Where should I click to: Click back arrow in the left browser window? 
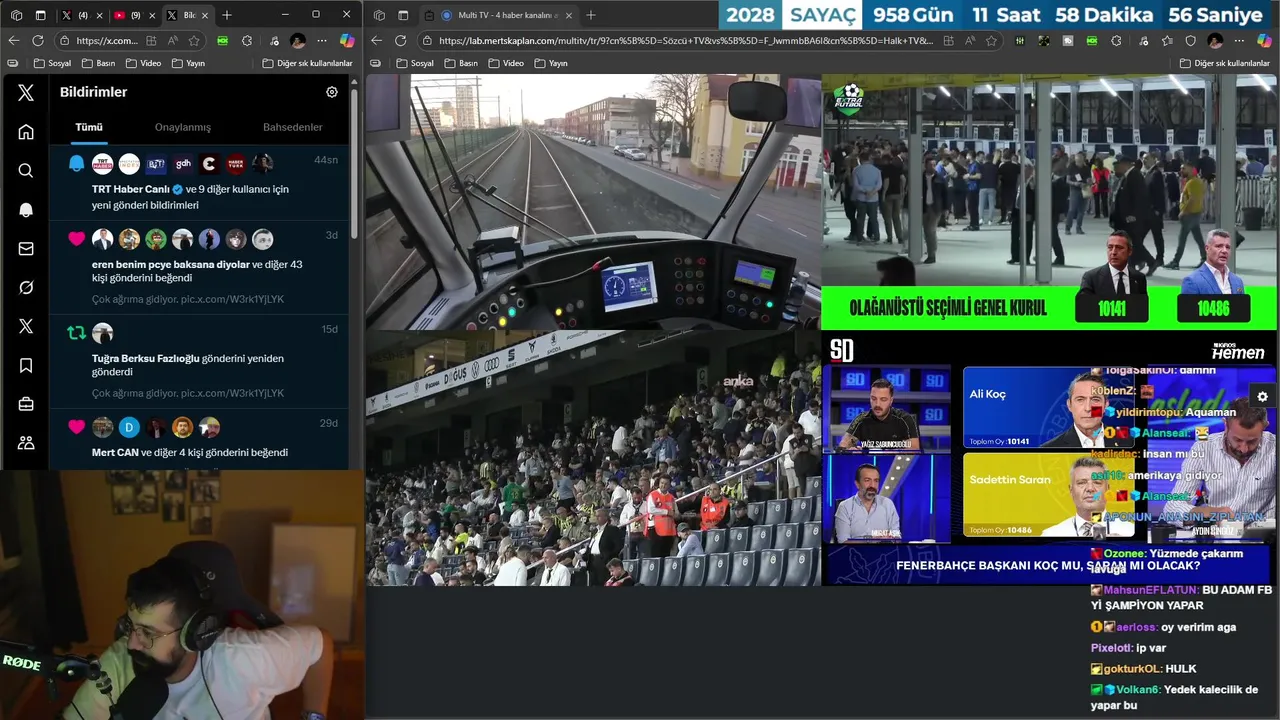pyautogui.click(x=14, y=40)
